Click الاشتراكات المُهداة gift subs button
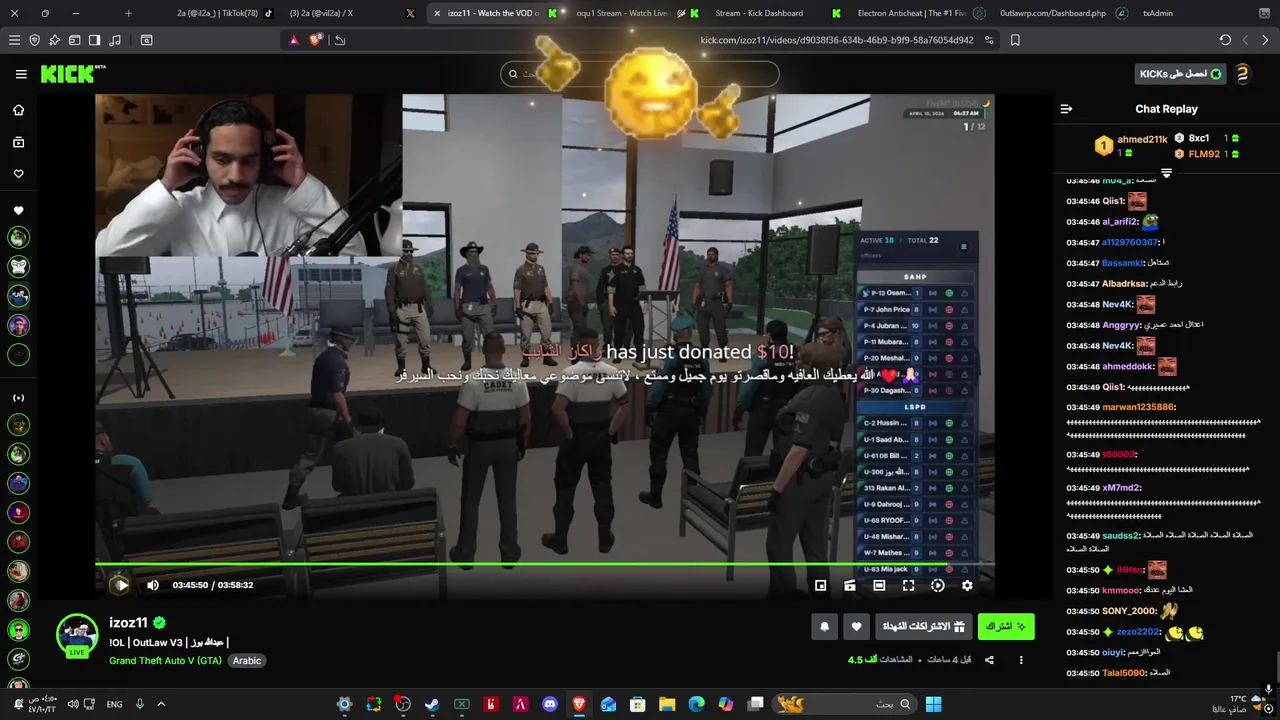Viewport: 1280px width, 720px height. 924,626
